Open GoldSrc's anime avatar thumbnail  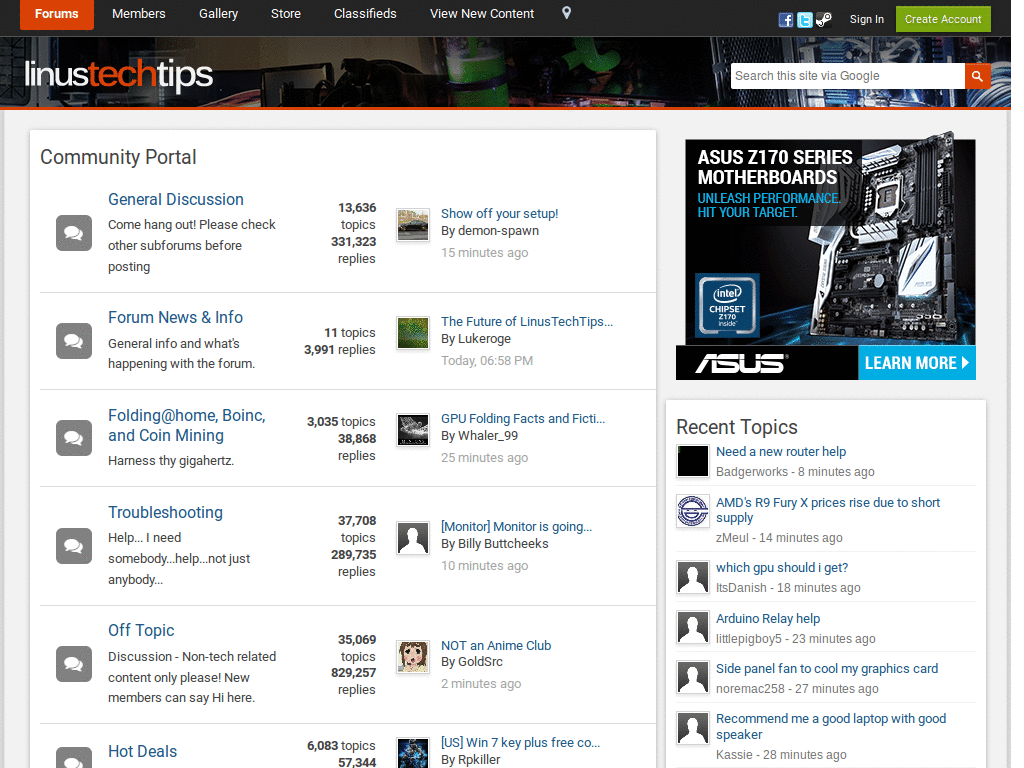(x=413, y=656)
